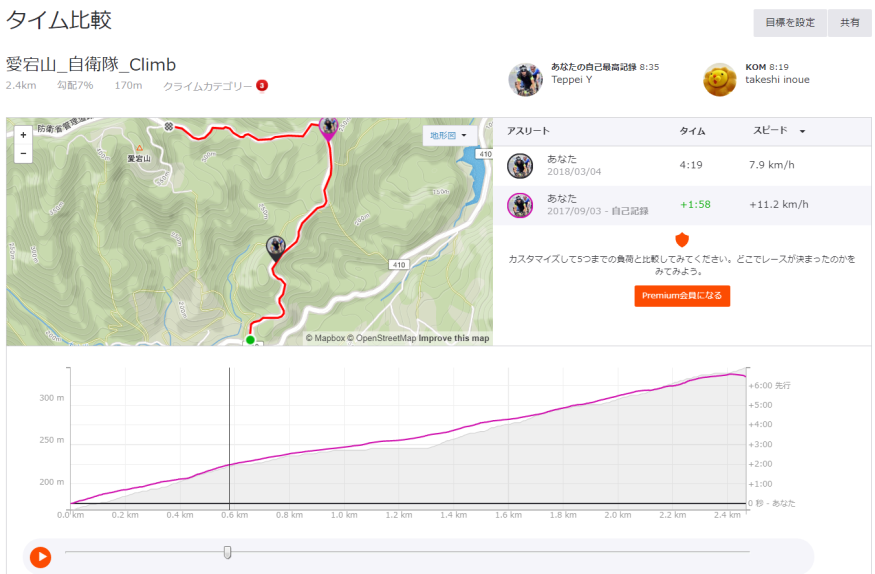The width and height of the screenshot is (875, 574).
Task: Click the playback progress slider handle
Action: coord(227,552)
